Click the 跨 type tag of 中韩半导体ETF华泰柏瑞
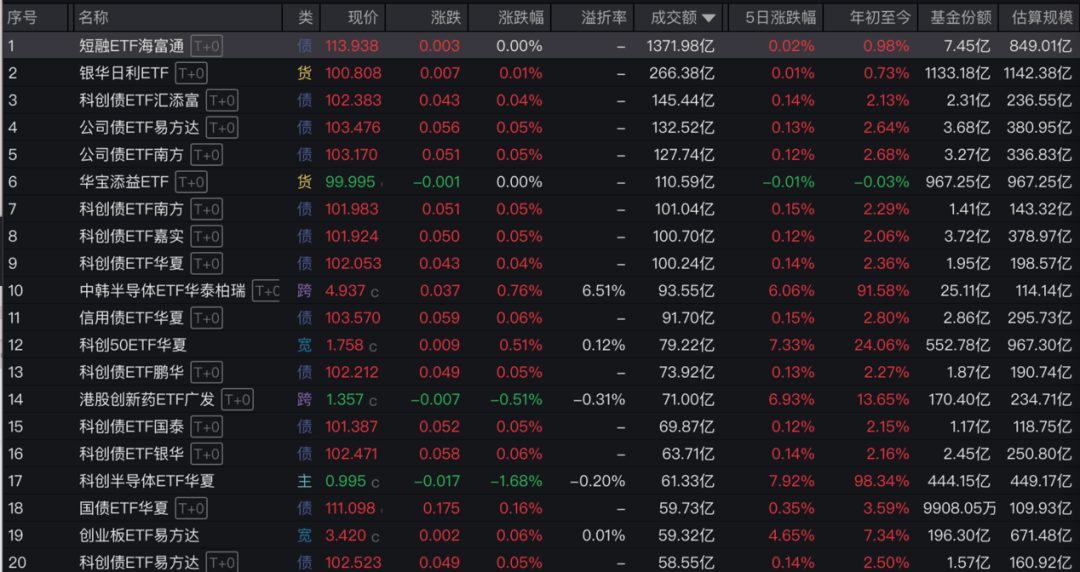 coord(304,291)
